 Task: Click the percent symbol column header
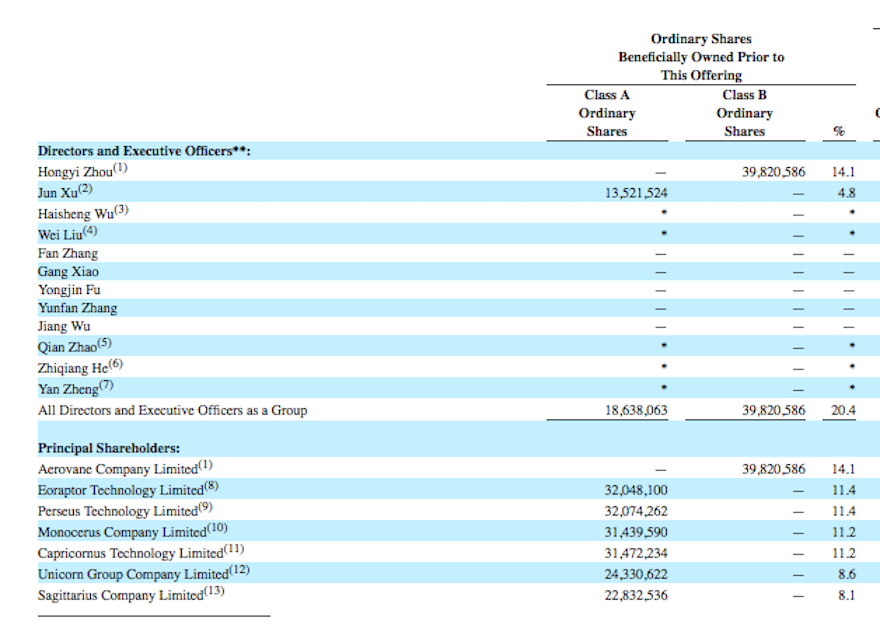tap(838, 133)
